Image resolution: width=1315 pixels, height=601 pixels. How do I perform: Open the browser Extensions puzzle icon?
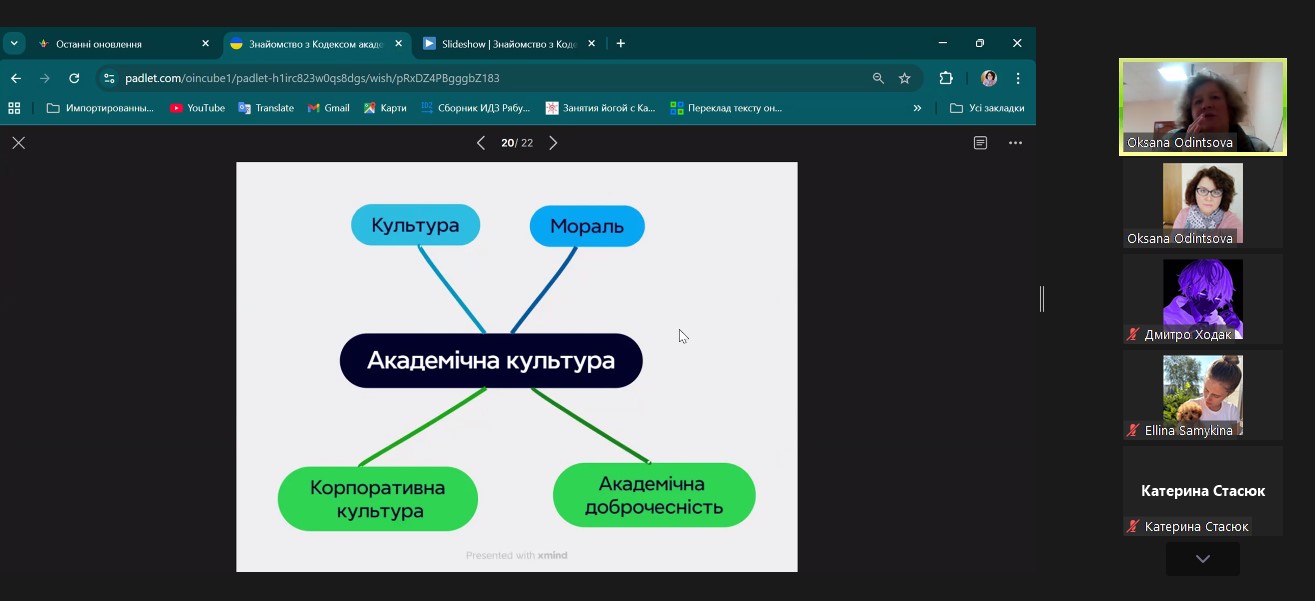point(946,77)
